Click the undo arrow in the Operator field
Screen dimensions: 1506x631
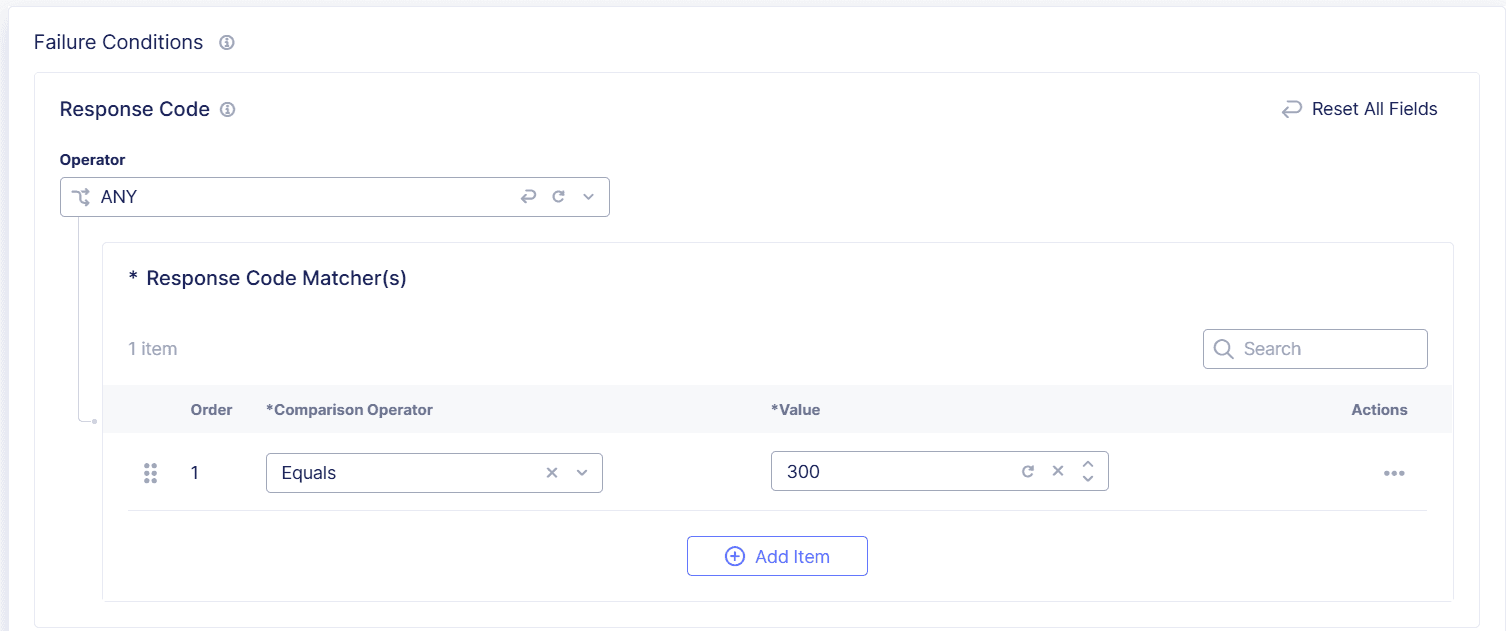[x=528, y=196]
